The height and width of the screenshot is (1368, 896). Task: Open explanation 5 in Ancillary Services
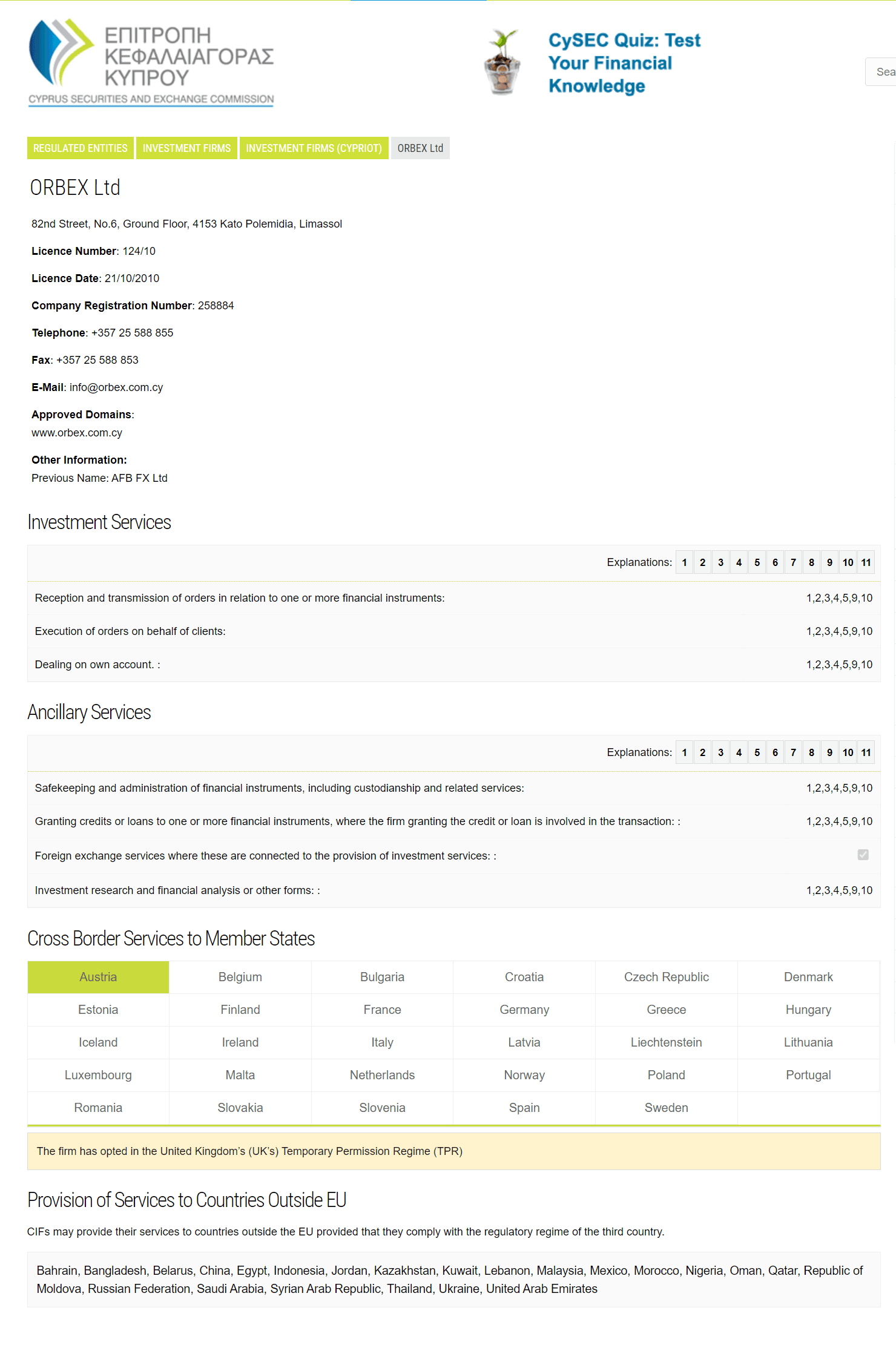tap(757, 752)
